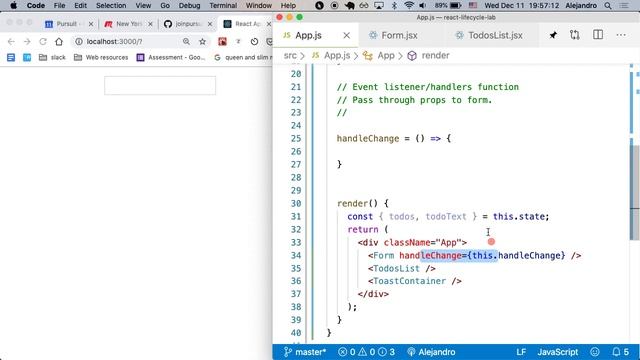Open the Web resources bookmarks folder

point(101,58)
